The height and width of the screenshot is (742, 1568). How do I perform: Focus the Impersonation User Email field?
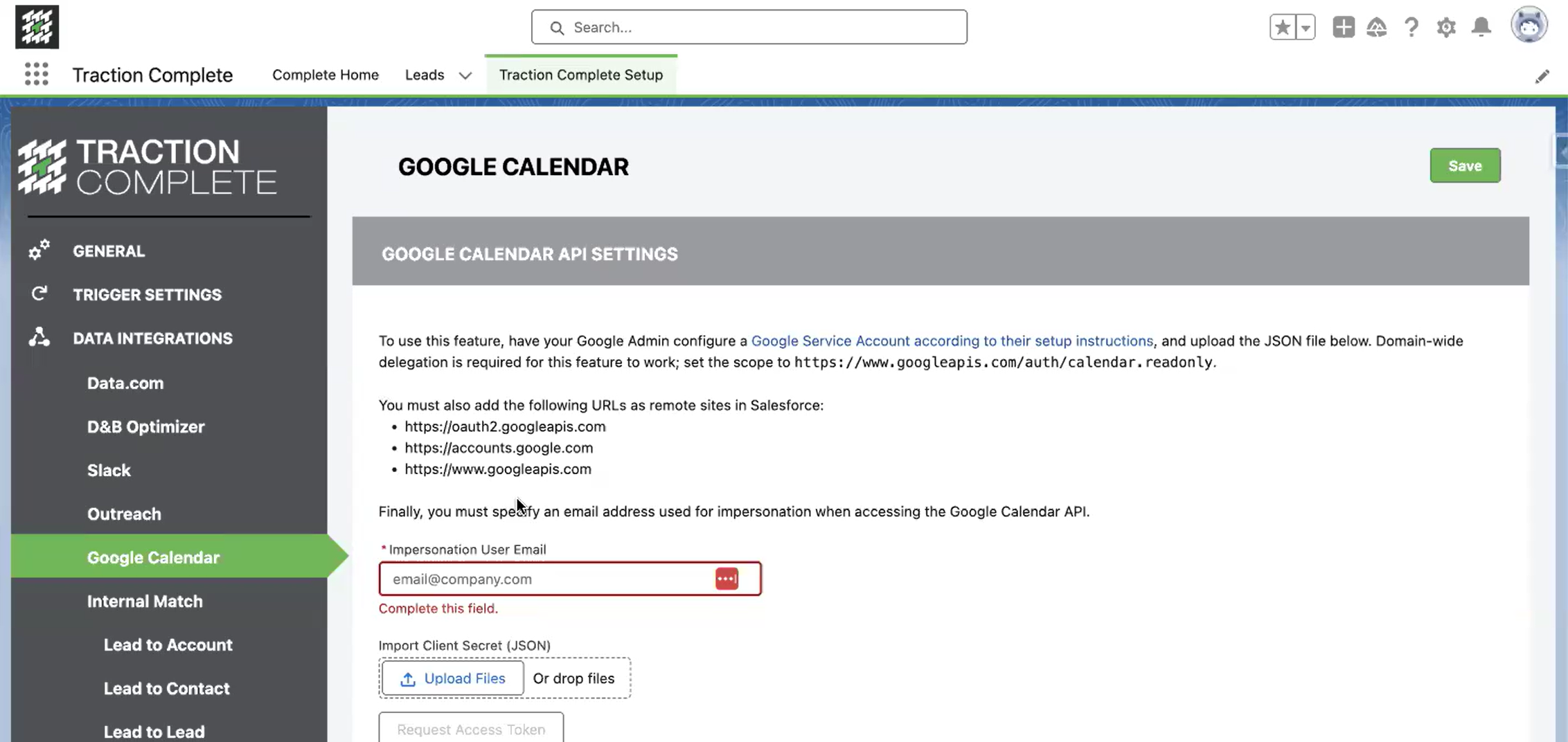coord(570,579)
